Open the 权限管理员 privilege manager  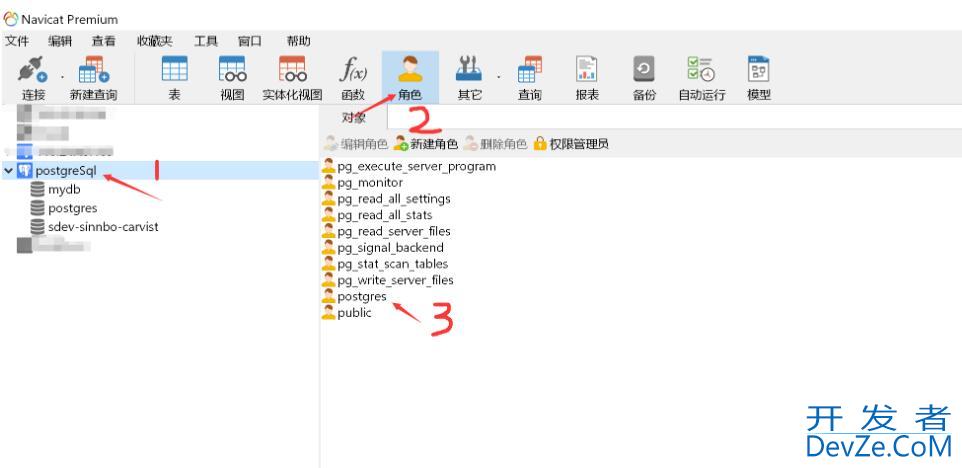coord(571,144)
